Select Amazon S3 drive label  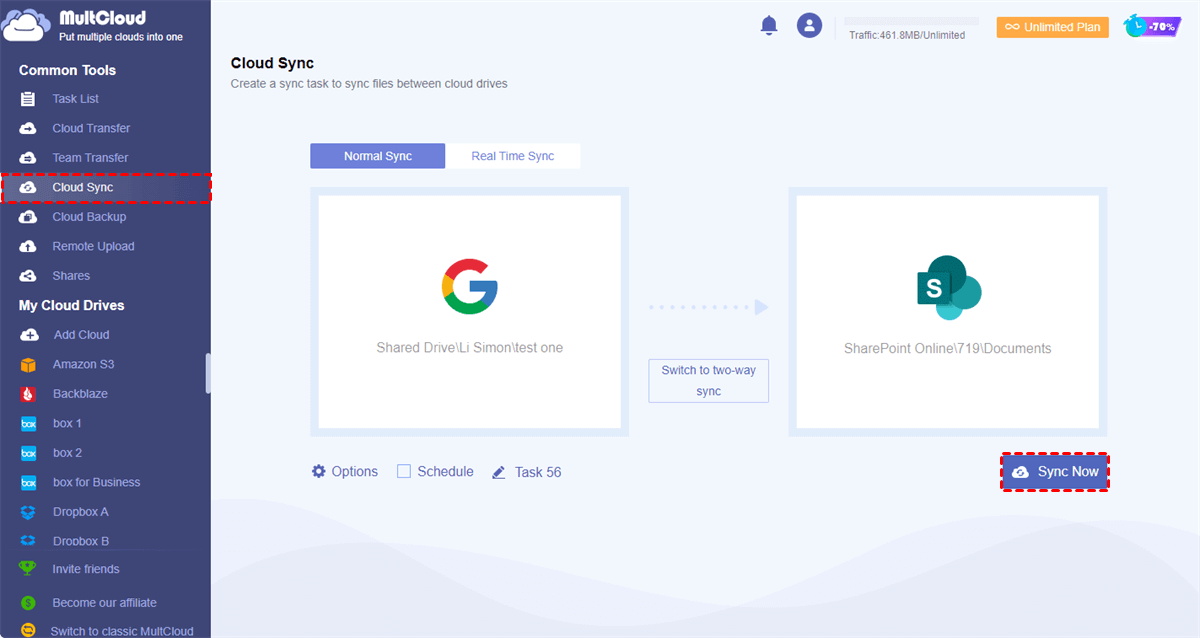click(84, 365)
